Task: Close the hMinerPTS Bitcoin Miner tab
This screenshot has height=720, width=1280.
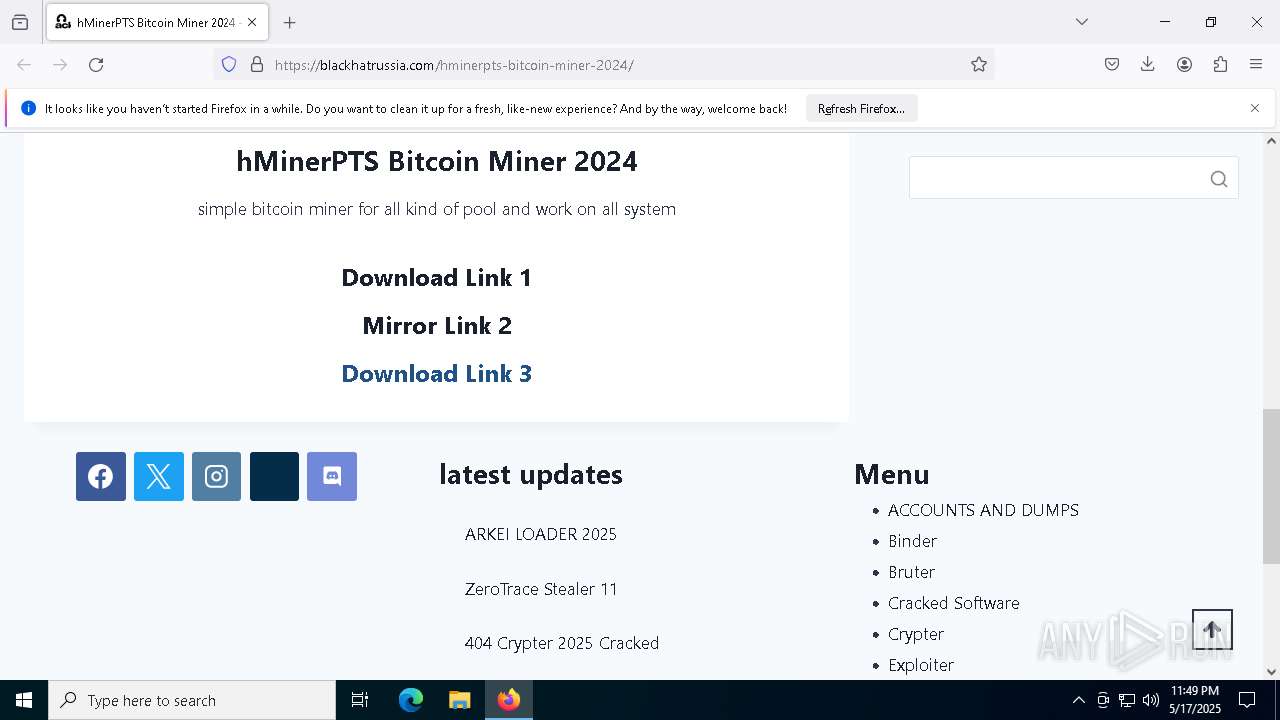Action: [x=252, y=22]
